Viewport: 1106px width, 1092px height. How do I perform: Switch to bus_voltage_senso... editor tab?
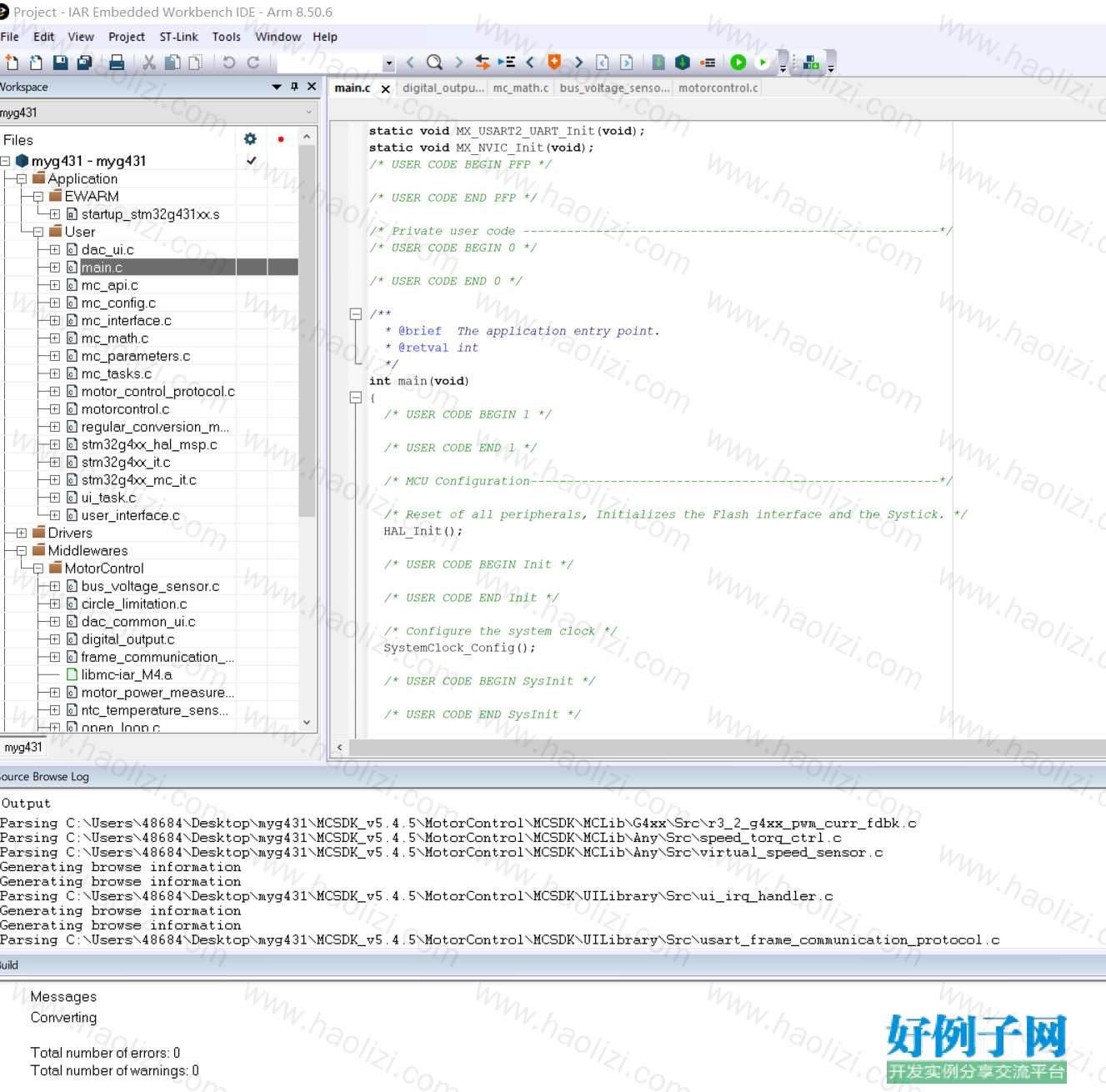pos(614,88)
